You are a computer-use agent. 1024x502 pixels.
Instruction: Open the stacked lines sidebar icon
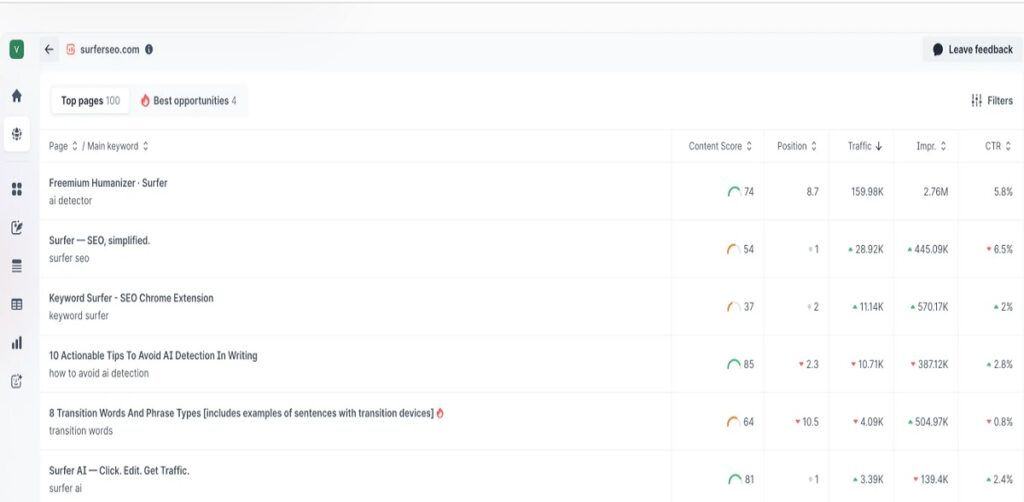click(17, 266)
